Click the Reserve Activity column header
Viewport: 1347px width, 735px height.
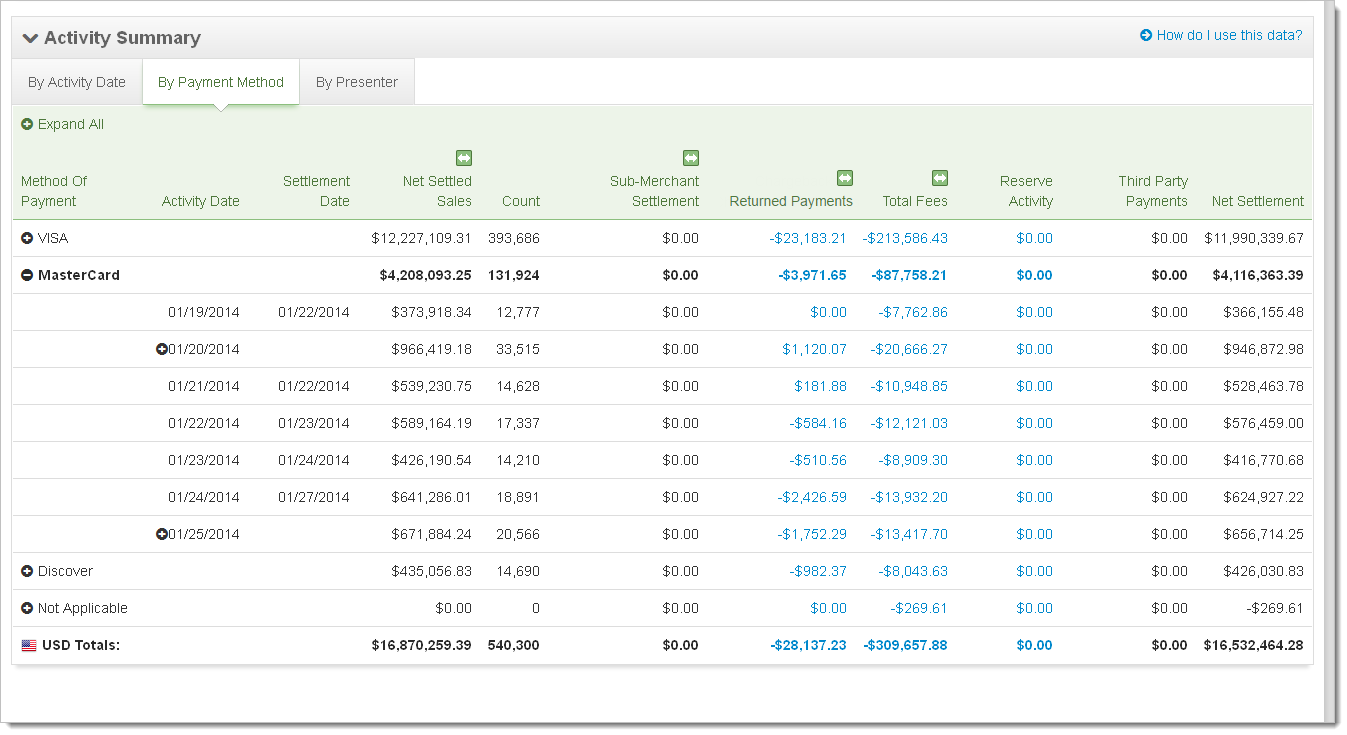(x=1026, y=191)
